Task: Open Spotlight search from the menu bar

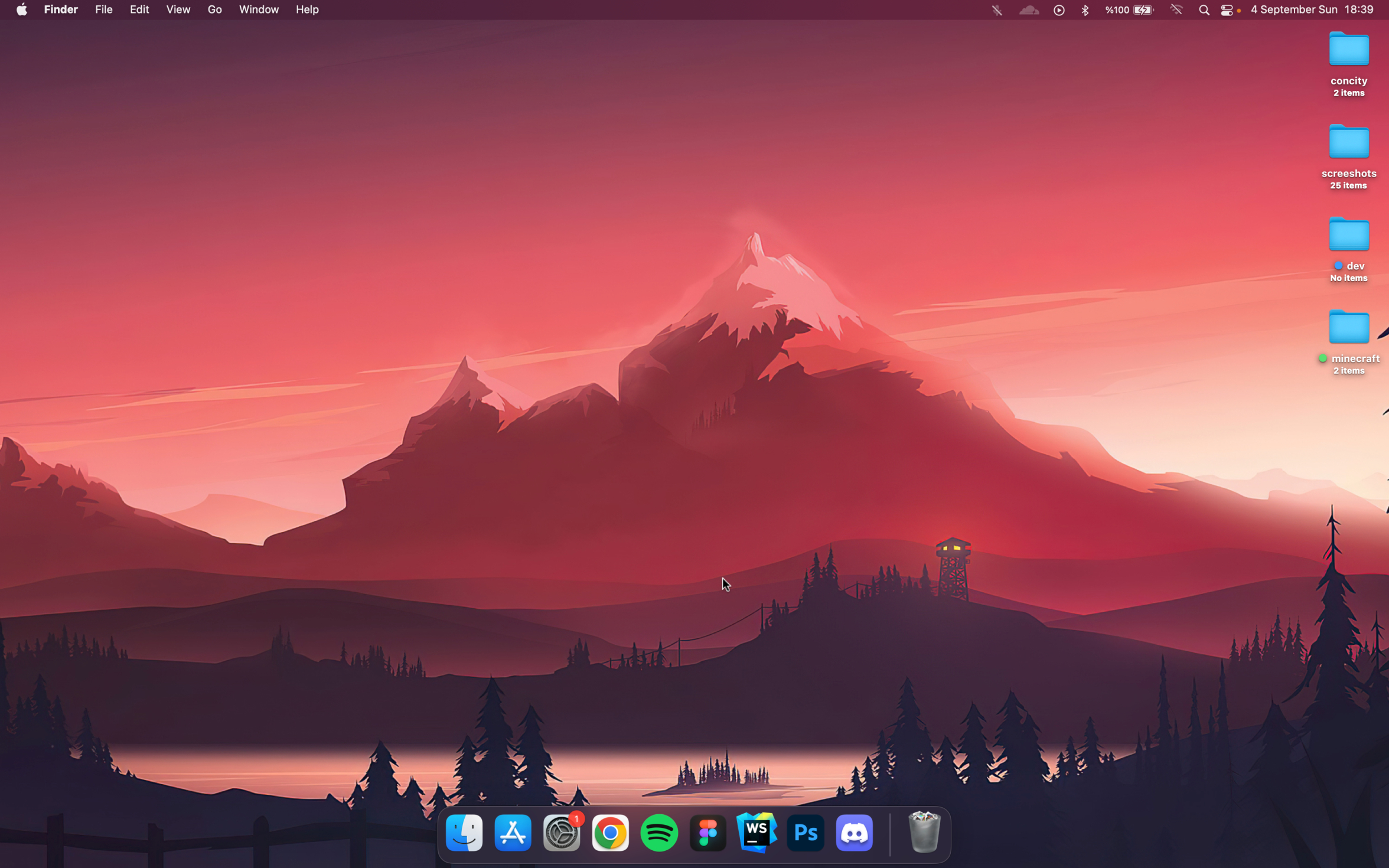Action: point(1204,10)
